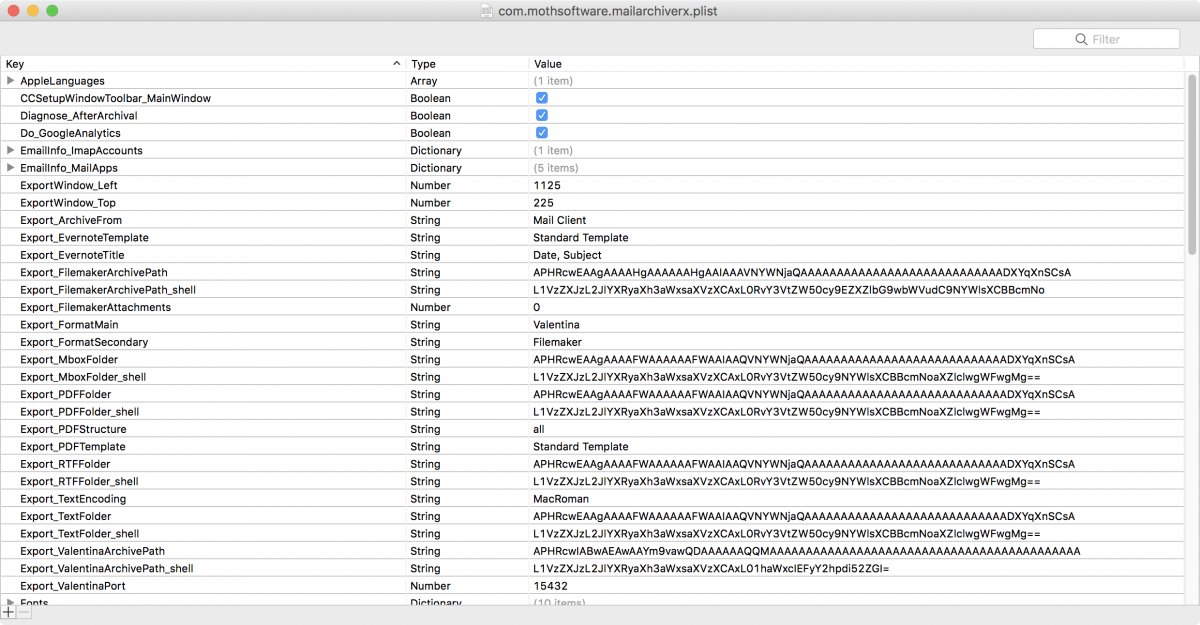1200x625 pixels.
Task: Toggle the Diagnose_AfterArchival checkbox
Action: [541, 116]
